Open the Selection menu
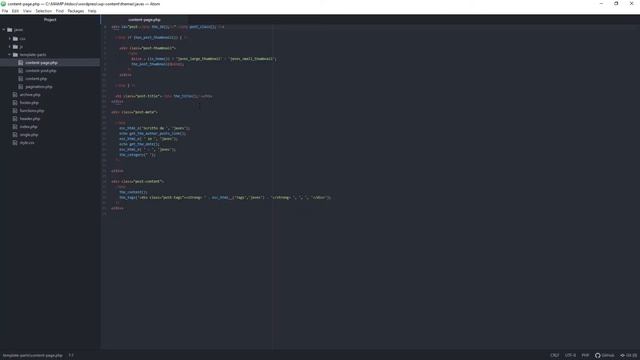The height and width of the screenshot is (360, 640). click(x=43, y=11)
